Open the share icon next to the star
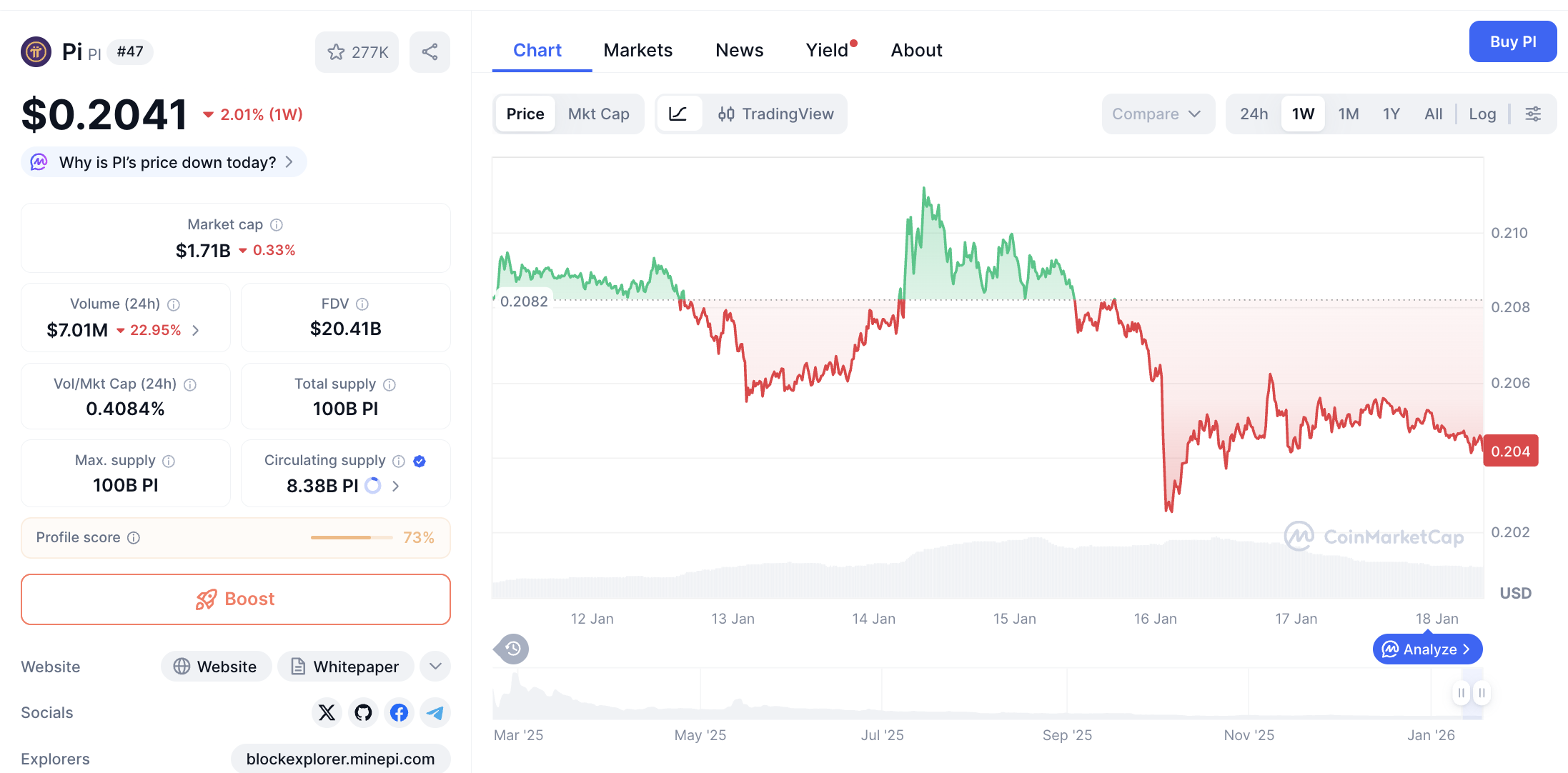The width and height of the screenshot is (1568, 773). [430, 51]
